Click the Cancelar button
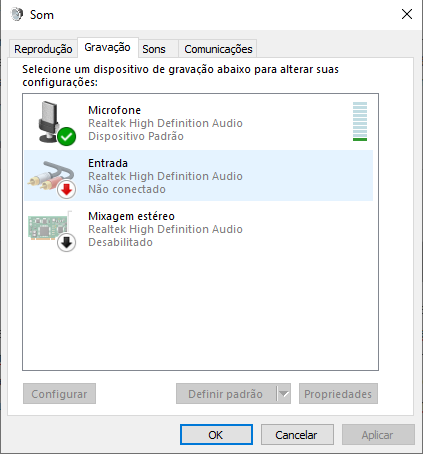The width and height of the screenshot is (423, 454). click(297, 435)
